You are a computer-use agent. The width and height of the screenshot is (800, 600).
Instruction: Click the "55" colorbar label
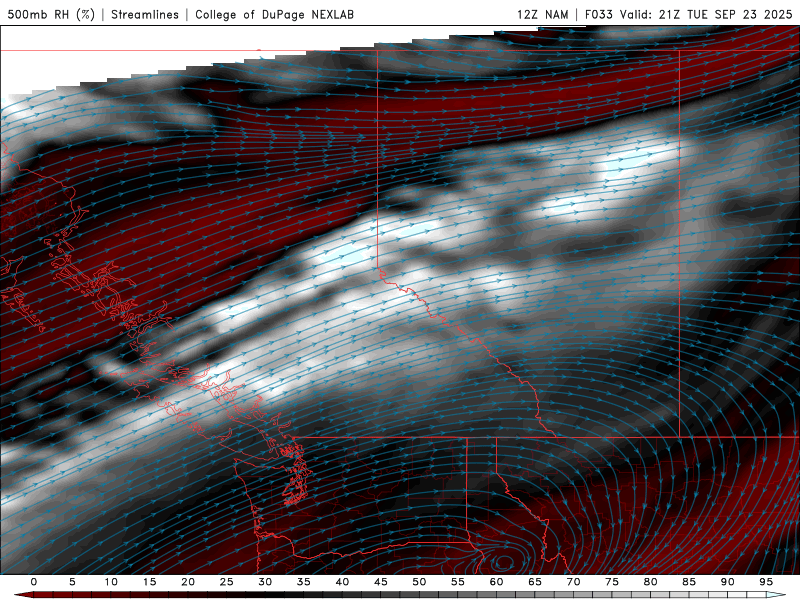[458, 582]
